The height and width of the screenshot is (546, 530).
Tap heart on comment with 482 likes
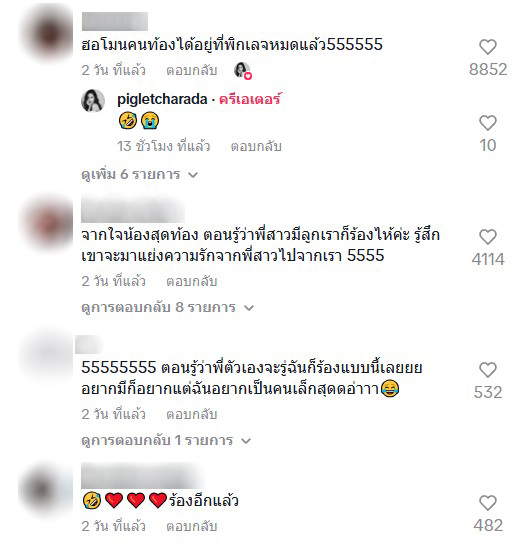point(488,503)
